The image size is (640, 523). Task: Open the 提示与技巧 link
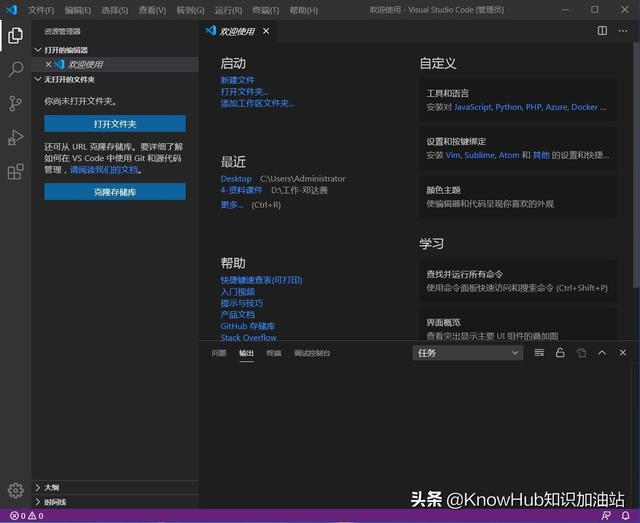point(242,303)
